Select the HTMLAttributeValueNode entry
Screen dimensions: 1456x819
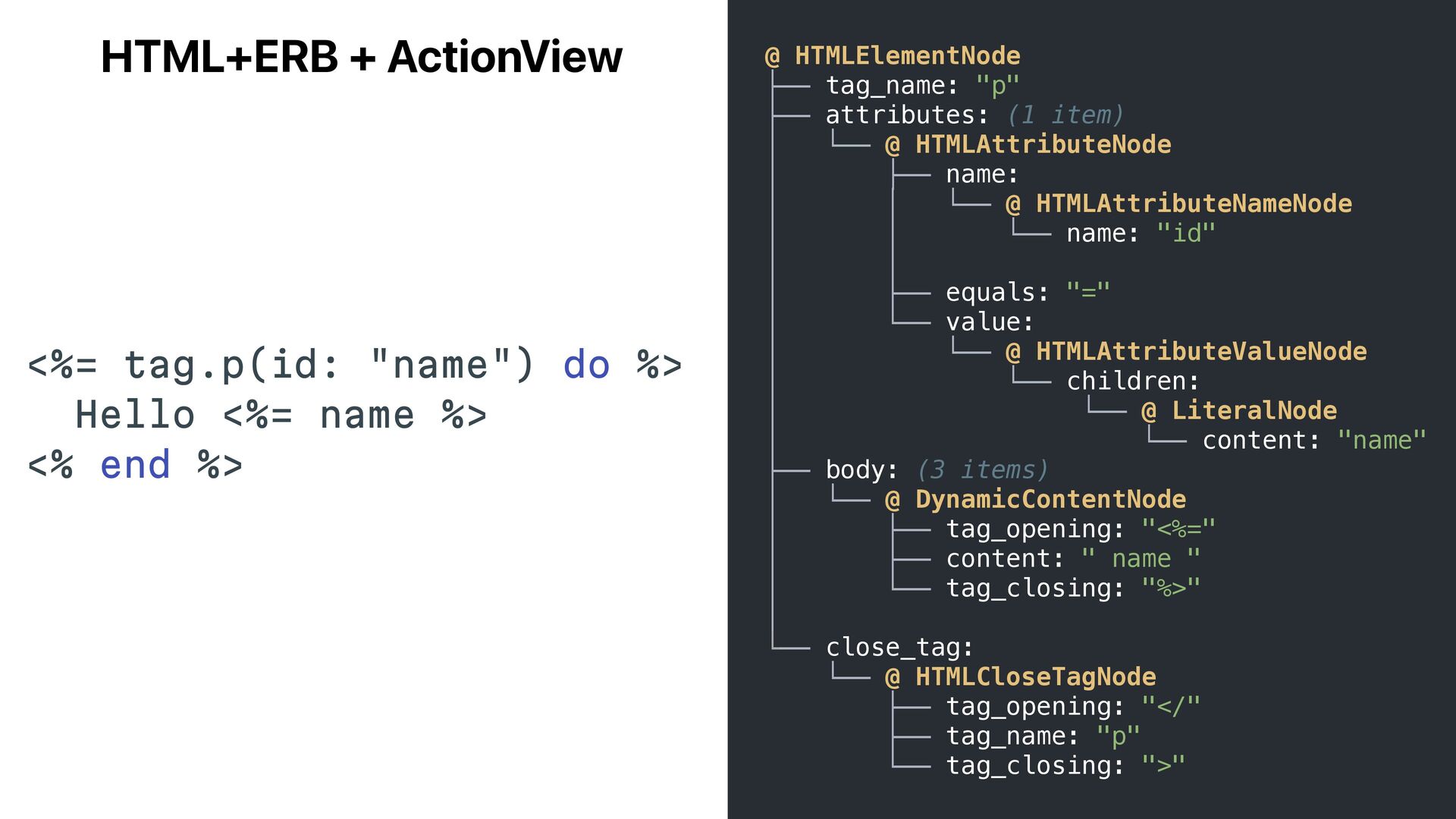pyautogui.click(x=1200, y=352)
